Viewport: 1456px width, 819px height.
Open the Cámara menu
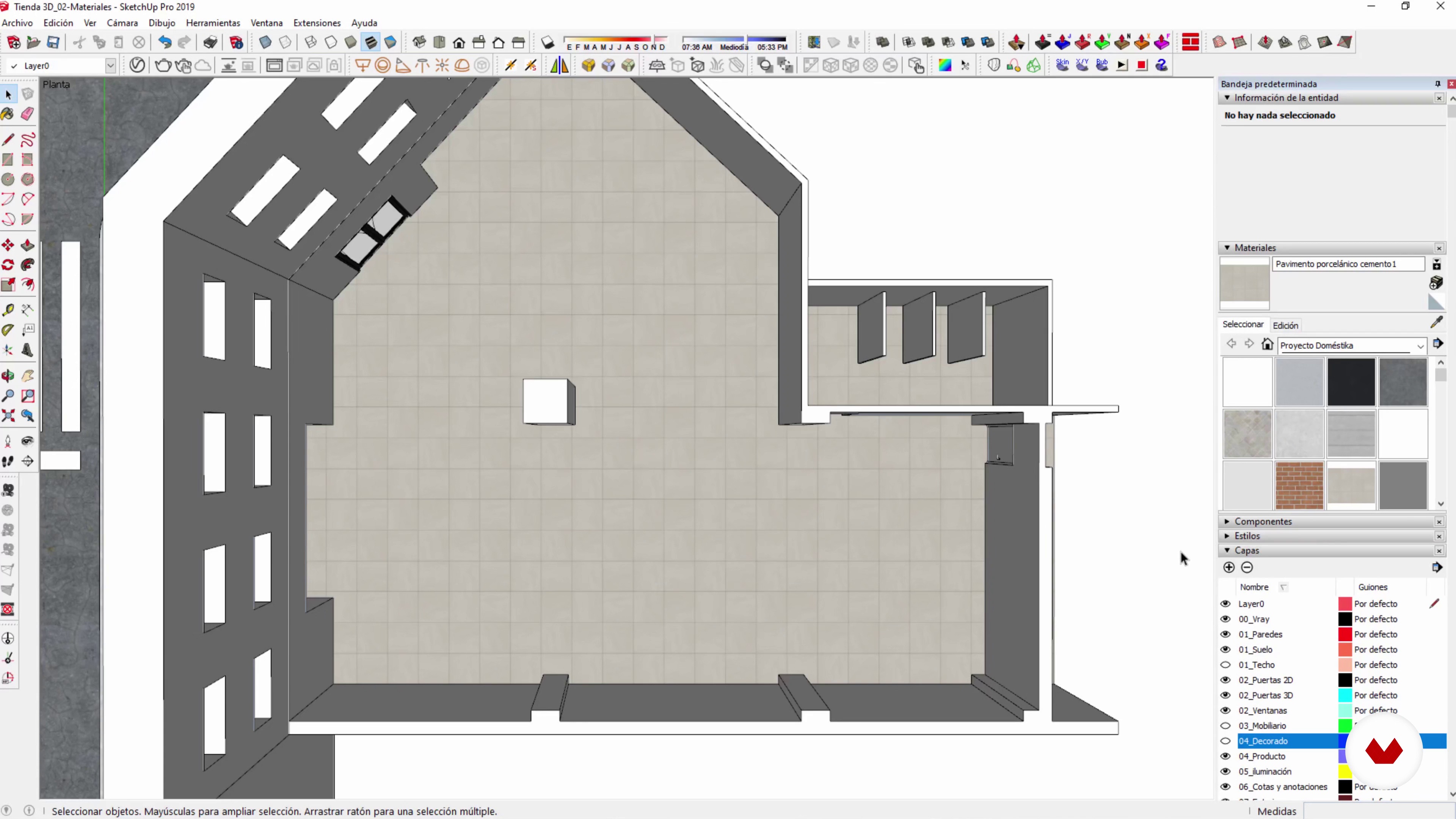122,23
